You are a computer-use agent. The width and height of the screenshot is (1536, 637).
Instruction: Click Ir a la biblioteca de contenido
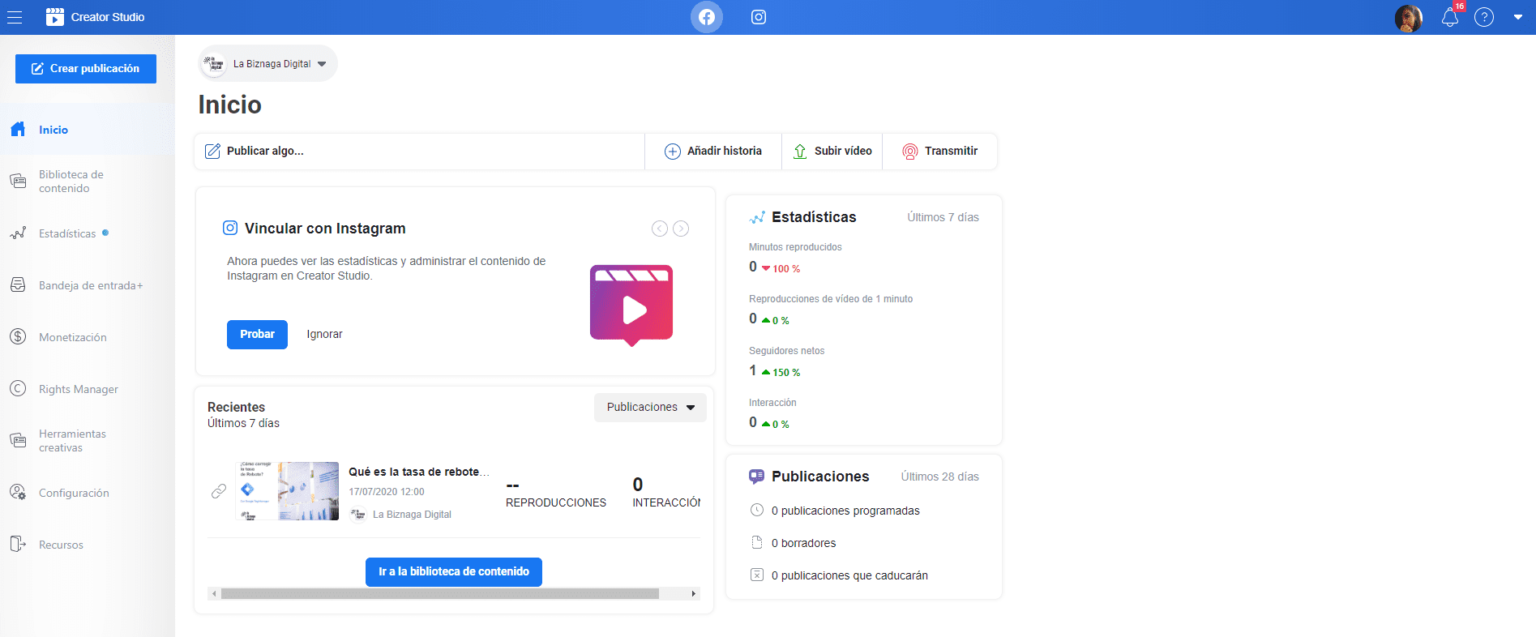click(453, 571)
